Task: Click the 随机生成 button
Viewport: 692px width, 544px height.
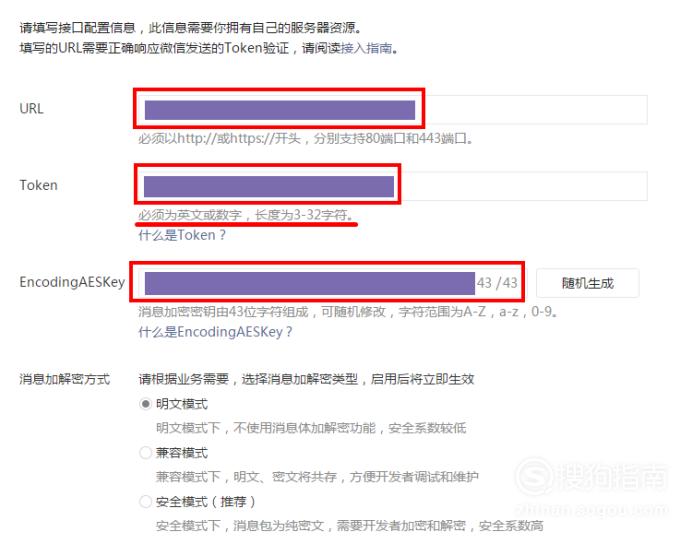Action: 587,283
